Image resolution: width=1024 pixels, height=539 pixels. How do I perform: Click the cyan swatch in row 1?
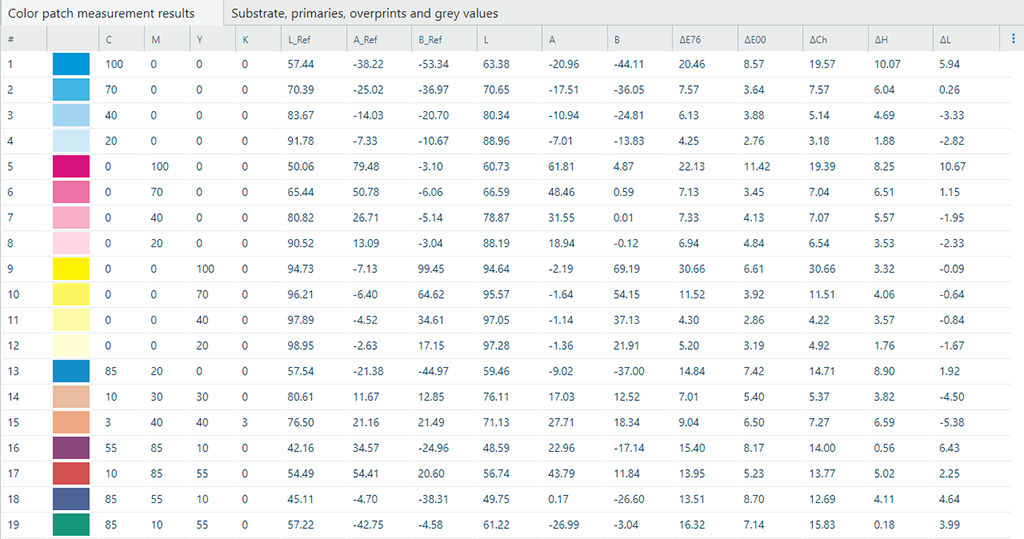coord(71,64)
